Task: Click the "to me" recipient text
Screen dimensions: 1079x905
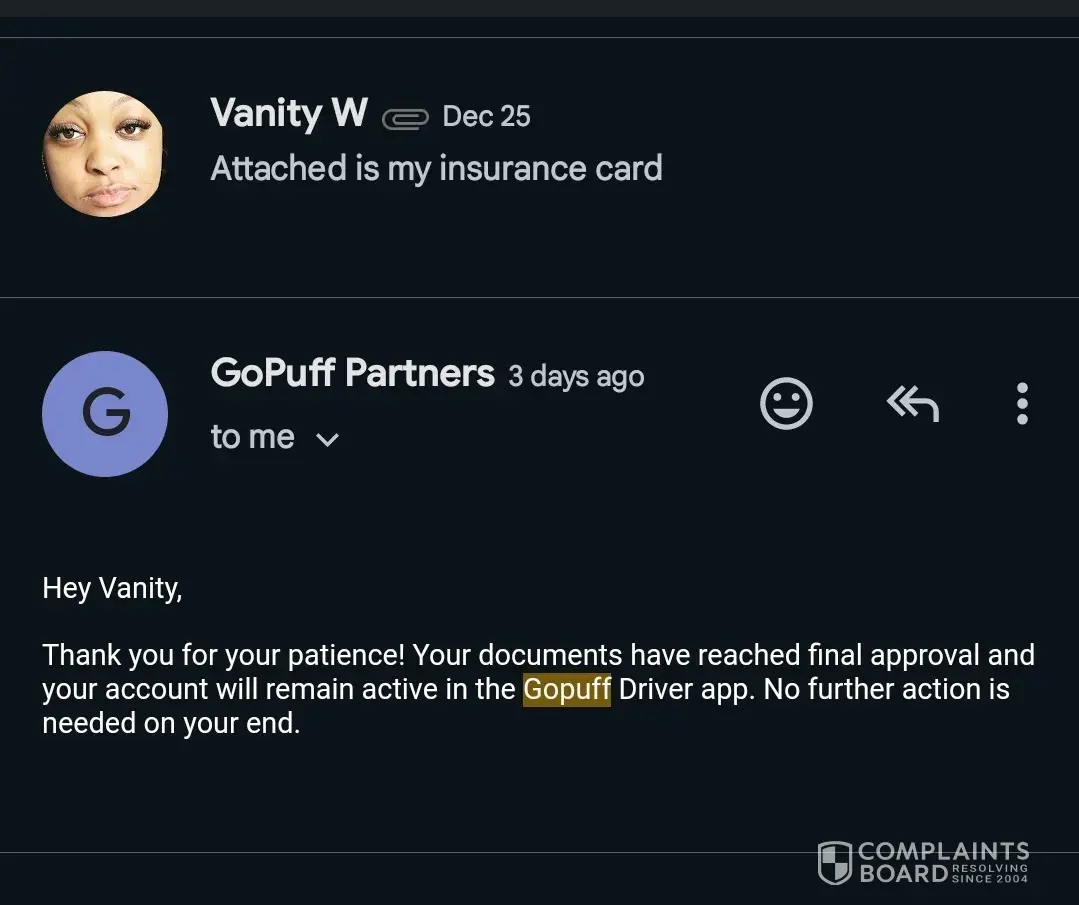Action: click(x=252, y=437)
